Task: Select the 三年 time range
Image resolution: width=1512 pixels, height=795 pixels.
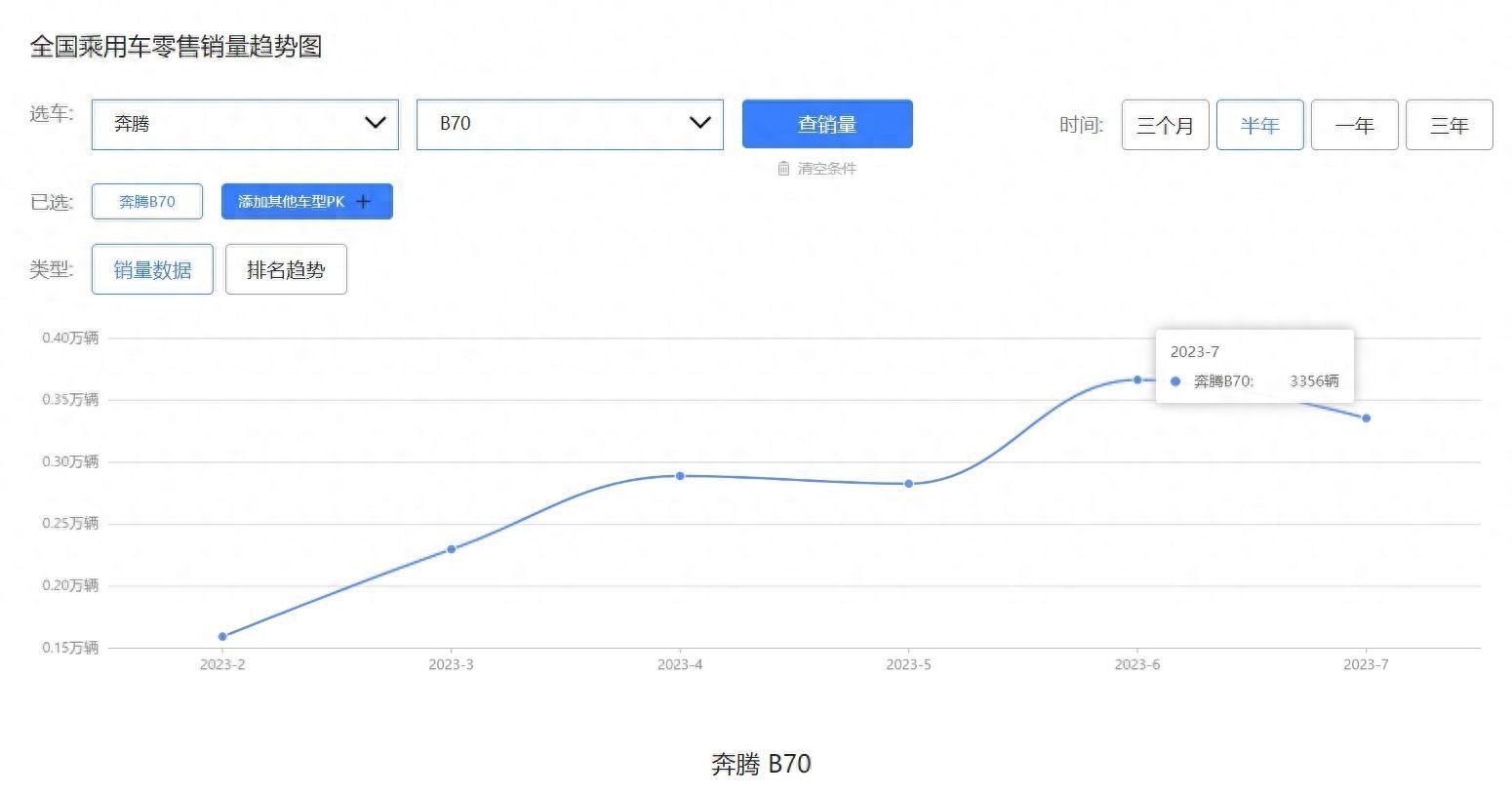Action: coord(1450,125)
